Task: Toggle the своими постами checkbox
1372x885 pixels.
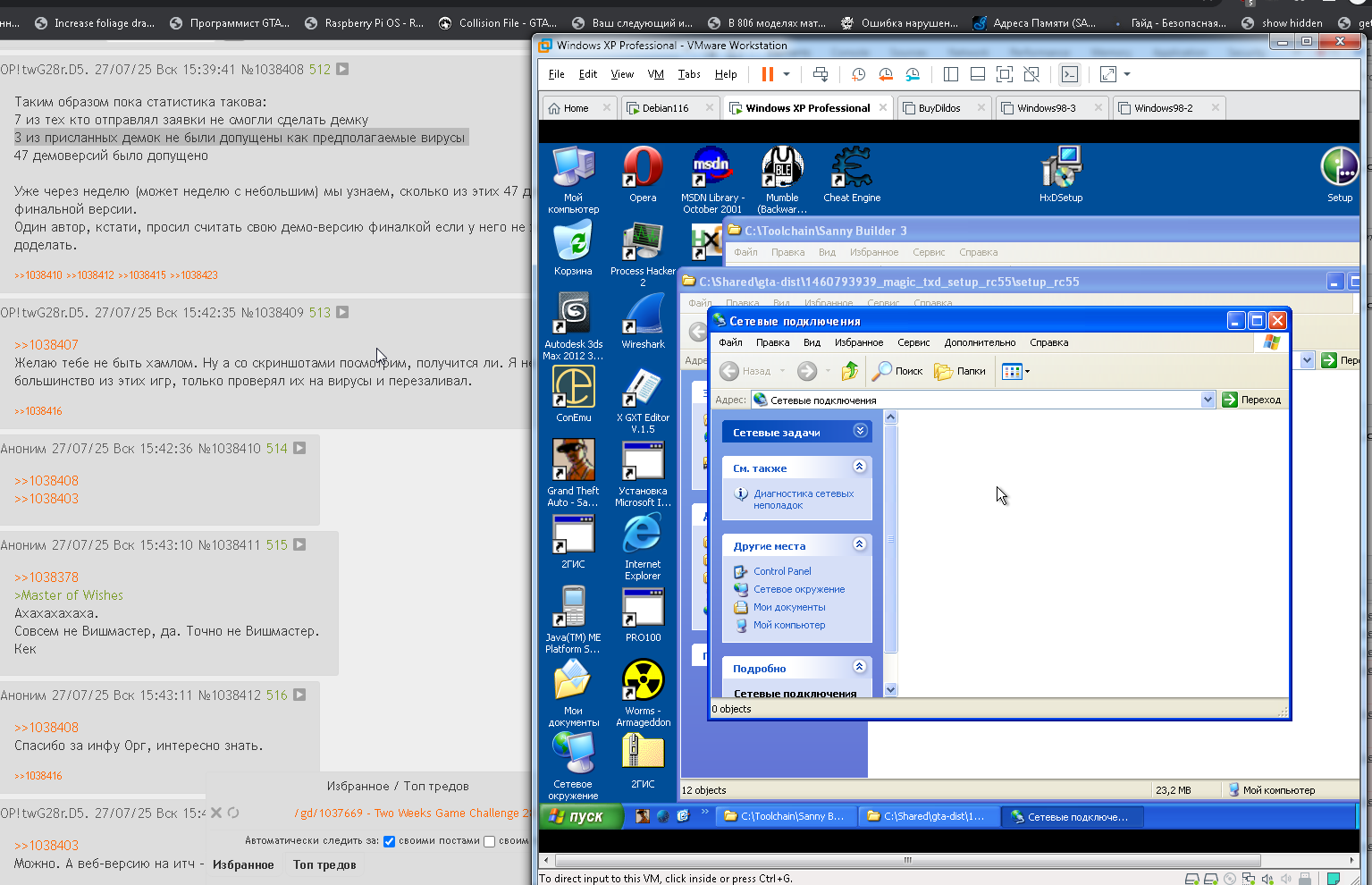Action: click(389, 841)
